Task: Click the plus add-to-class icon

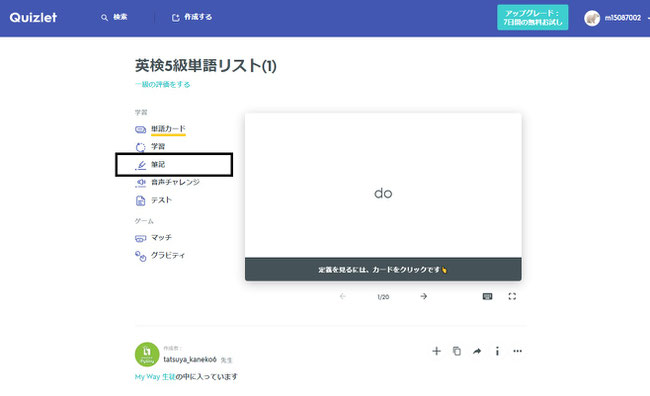Action: coord(436,351)
